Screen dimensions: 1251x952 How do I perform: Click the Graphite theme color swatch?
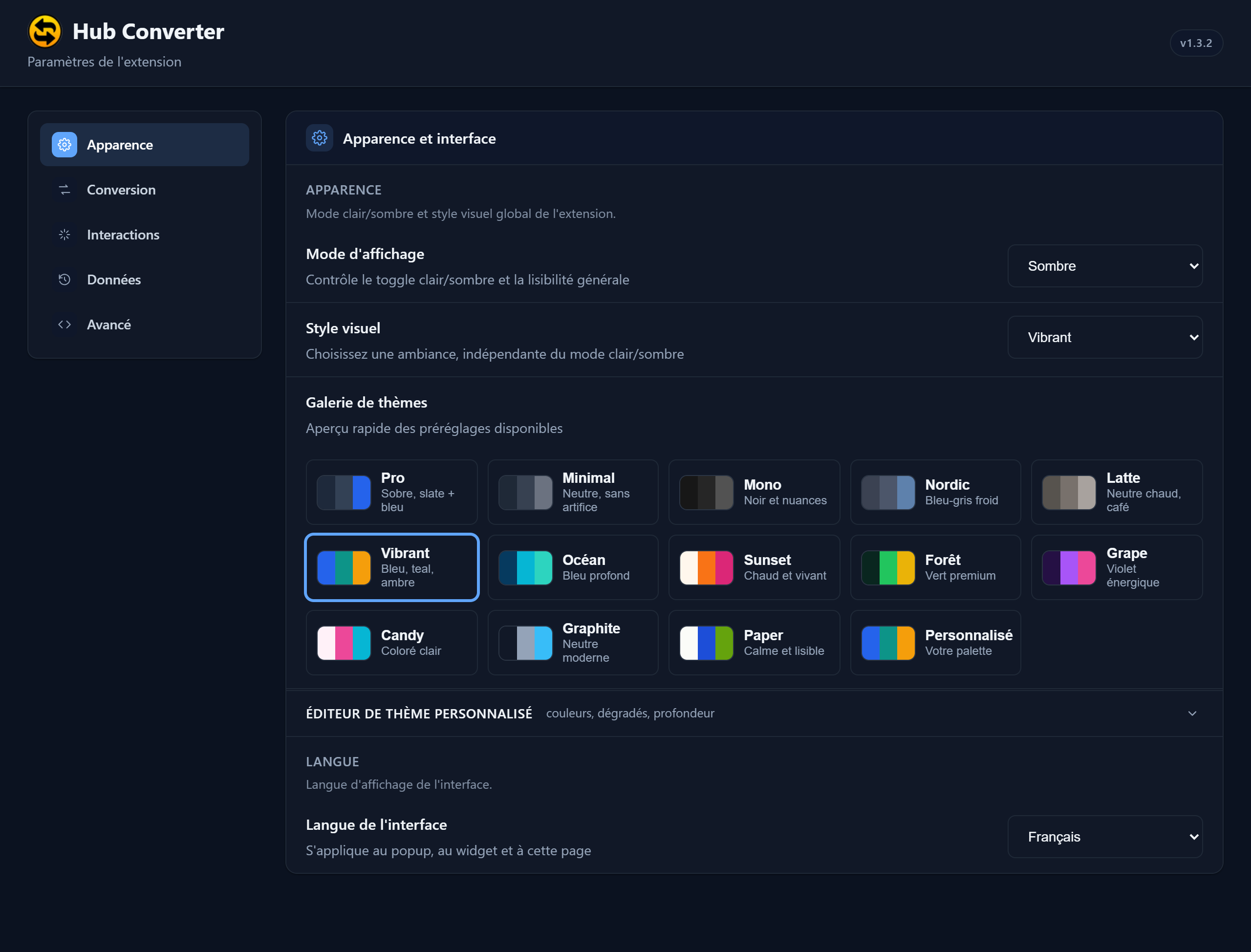[525, 643]
